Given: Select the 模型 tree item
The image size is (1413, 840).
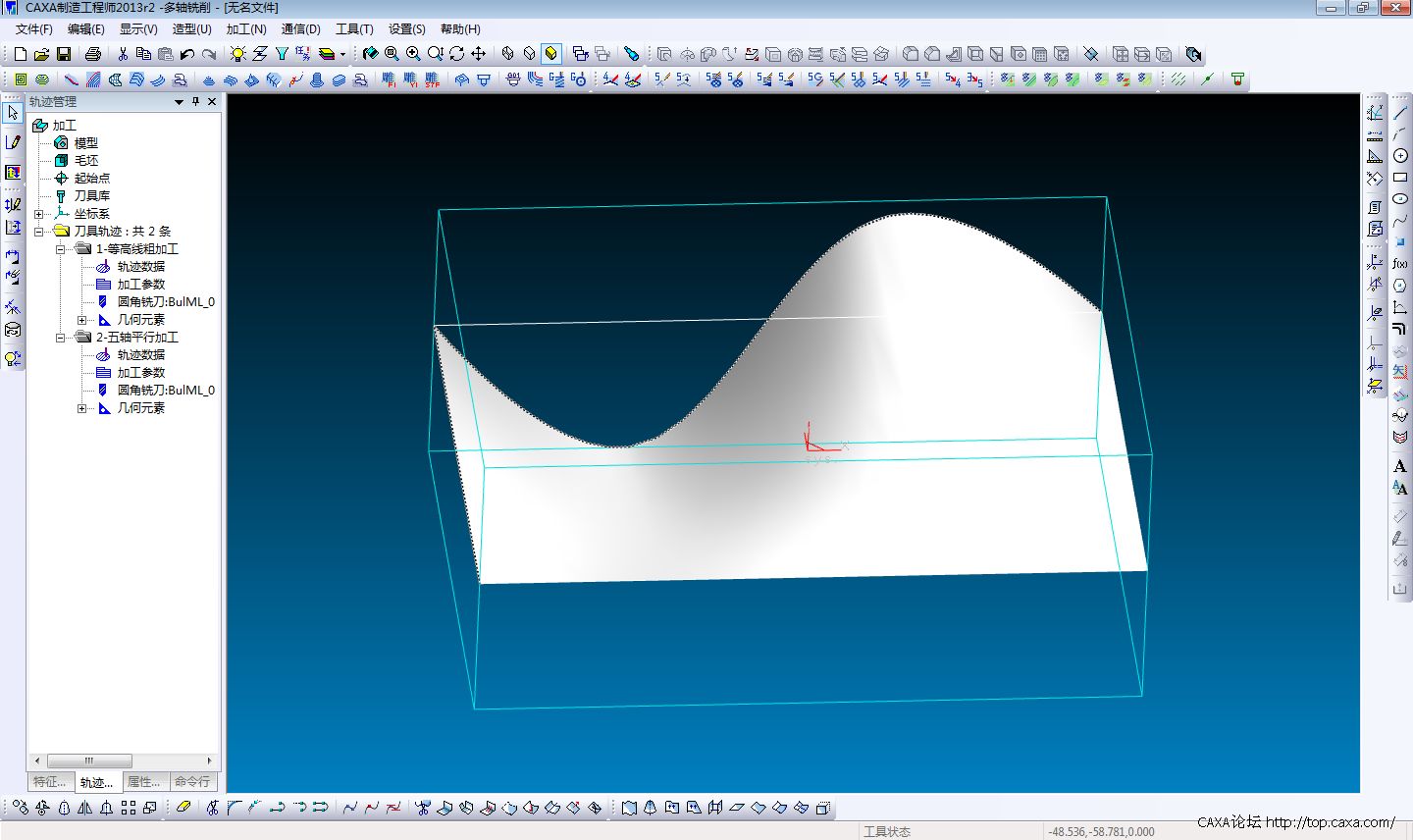Looking at the screenshot, I should [86, 143].
